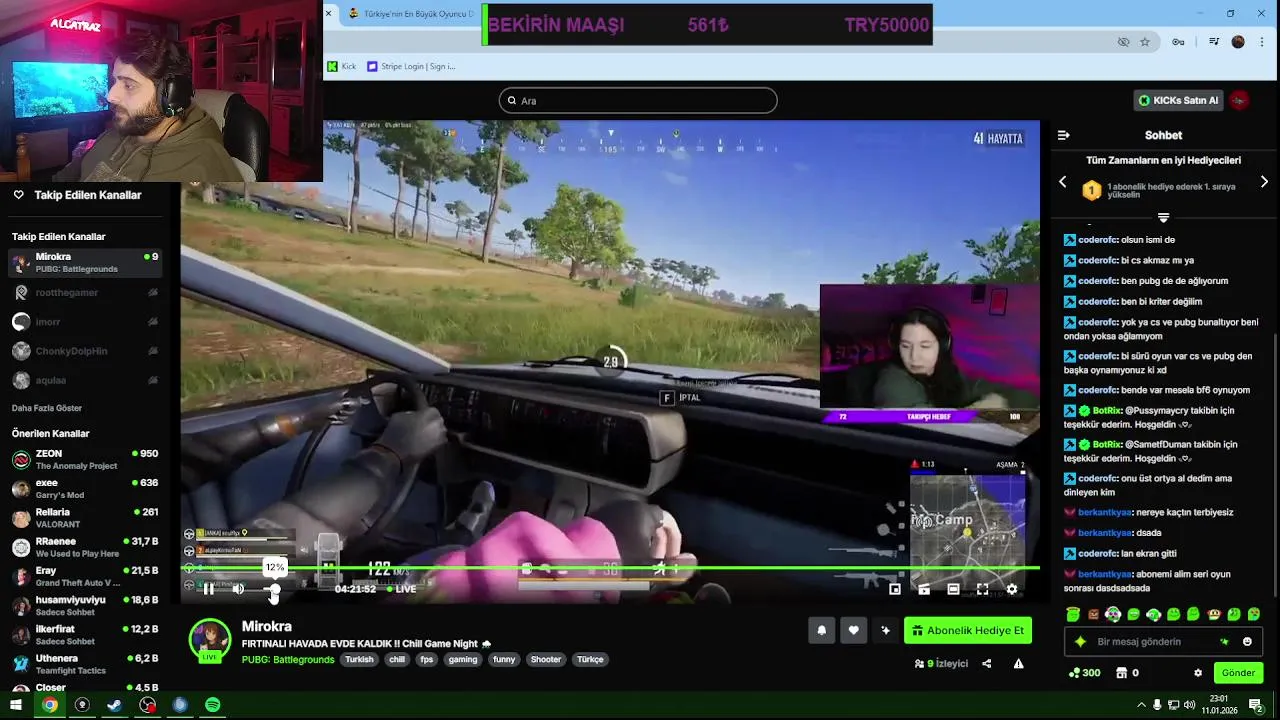Open Chrome media control icon

[1214, 42]
